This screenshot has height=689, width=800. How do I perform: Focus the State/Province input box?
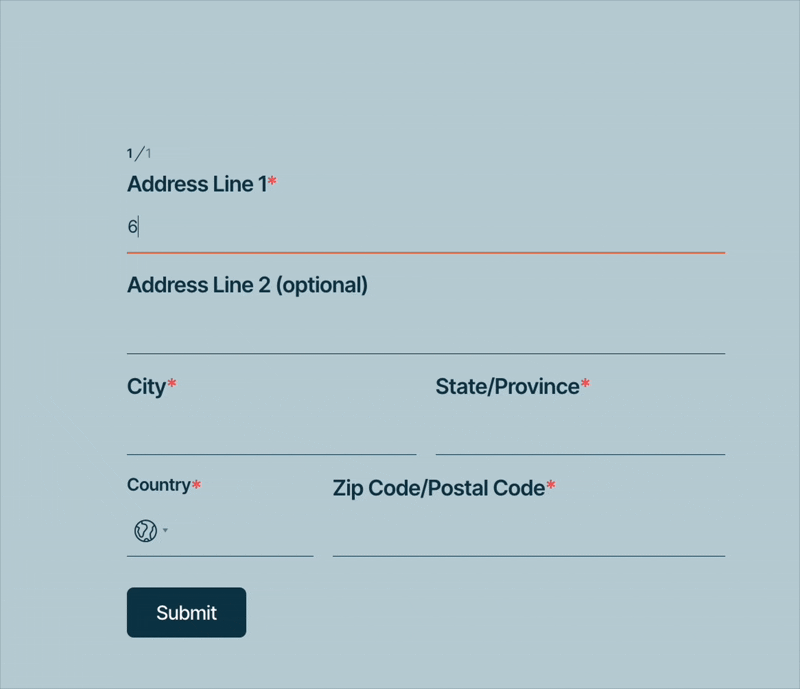pyautogui.click(x=580, y=432)
